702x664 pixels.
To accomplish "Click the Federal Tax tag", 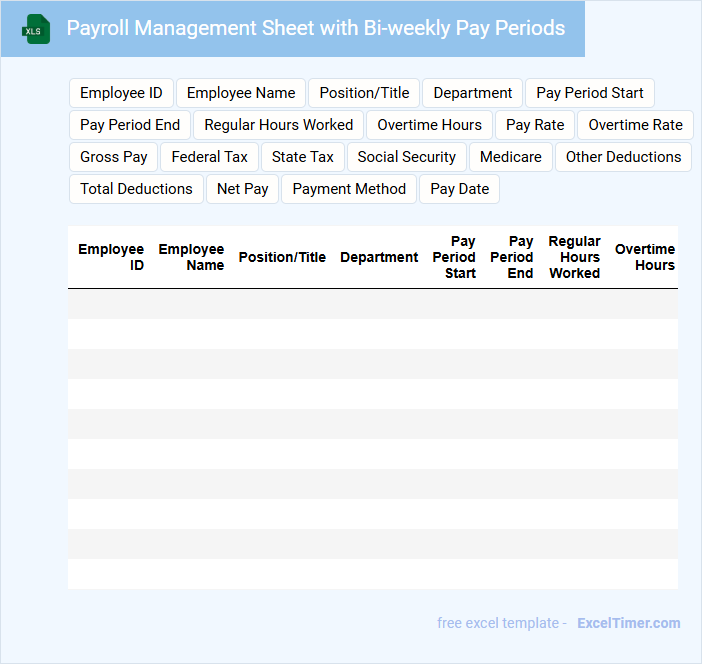I will click(x=210, y=157).
